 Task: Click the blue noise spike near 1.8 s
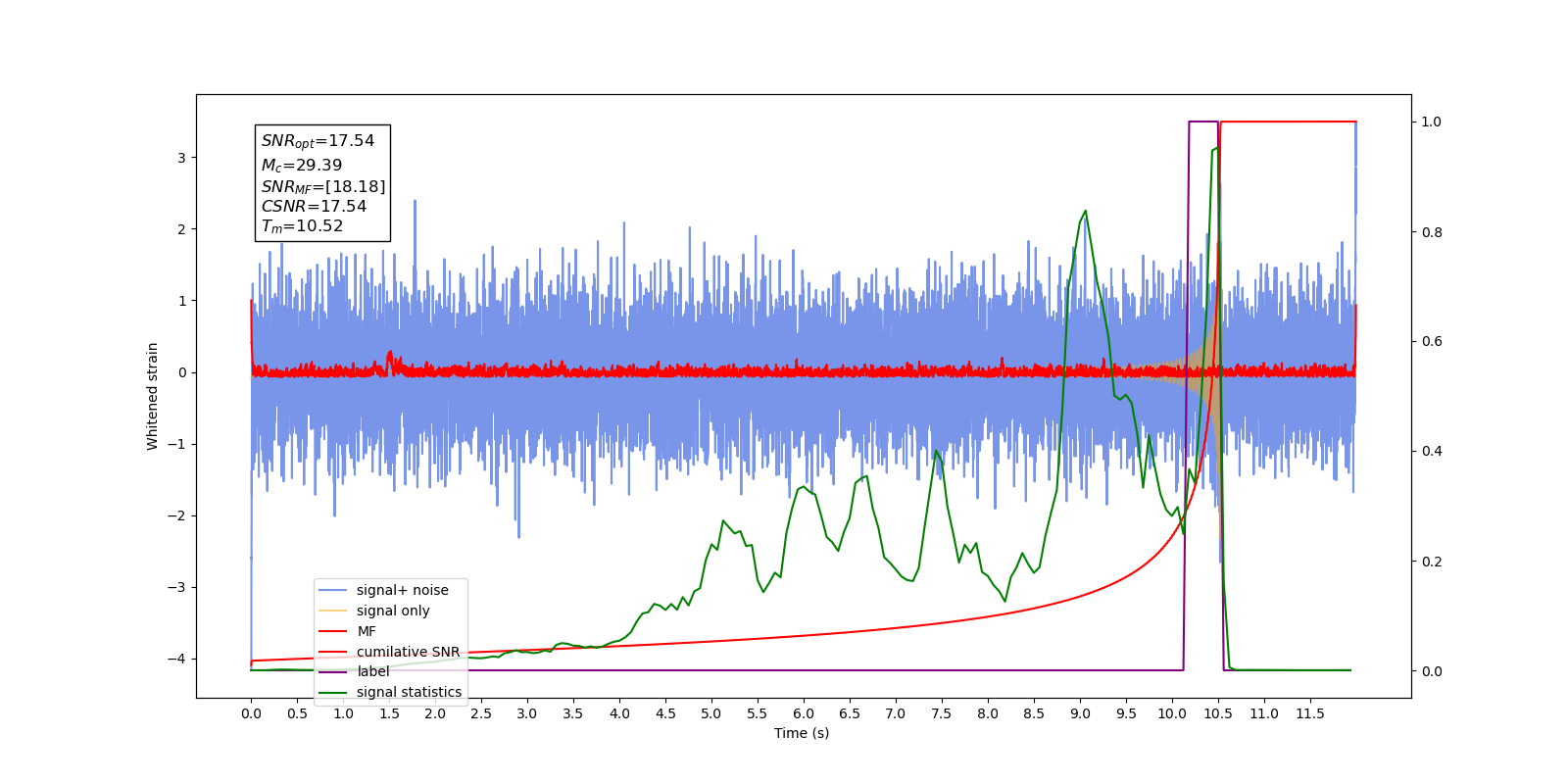click(x=415, y=202)
